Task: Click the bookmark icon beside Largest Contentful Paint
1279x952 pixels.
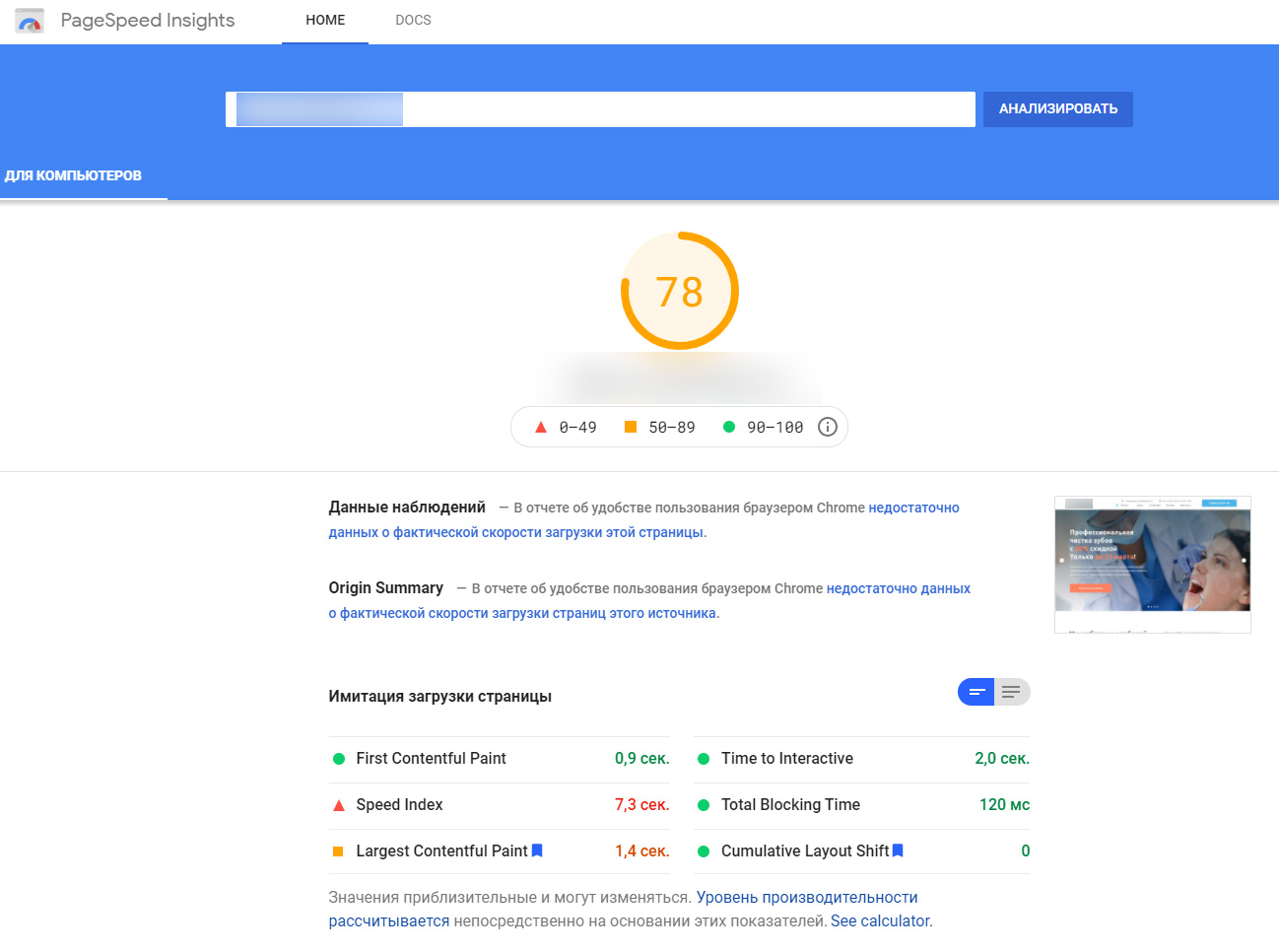Action: [x=537, y=850]
